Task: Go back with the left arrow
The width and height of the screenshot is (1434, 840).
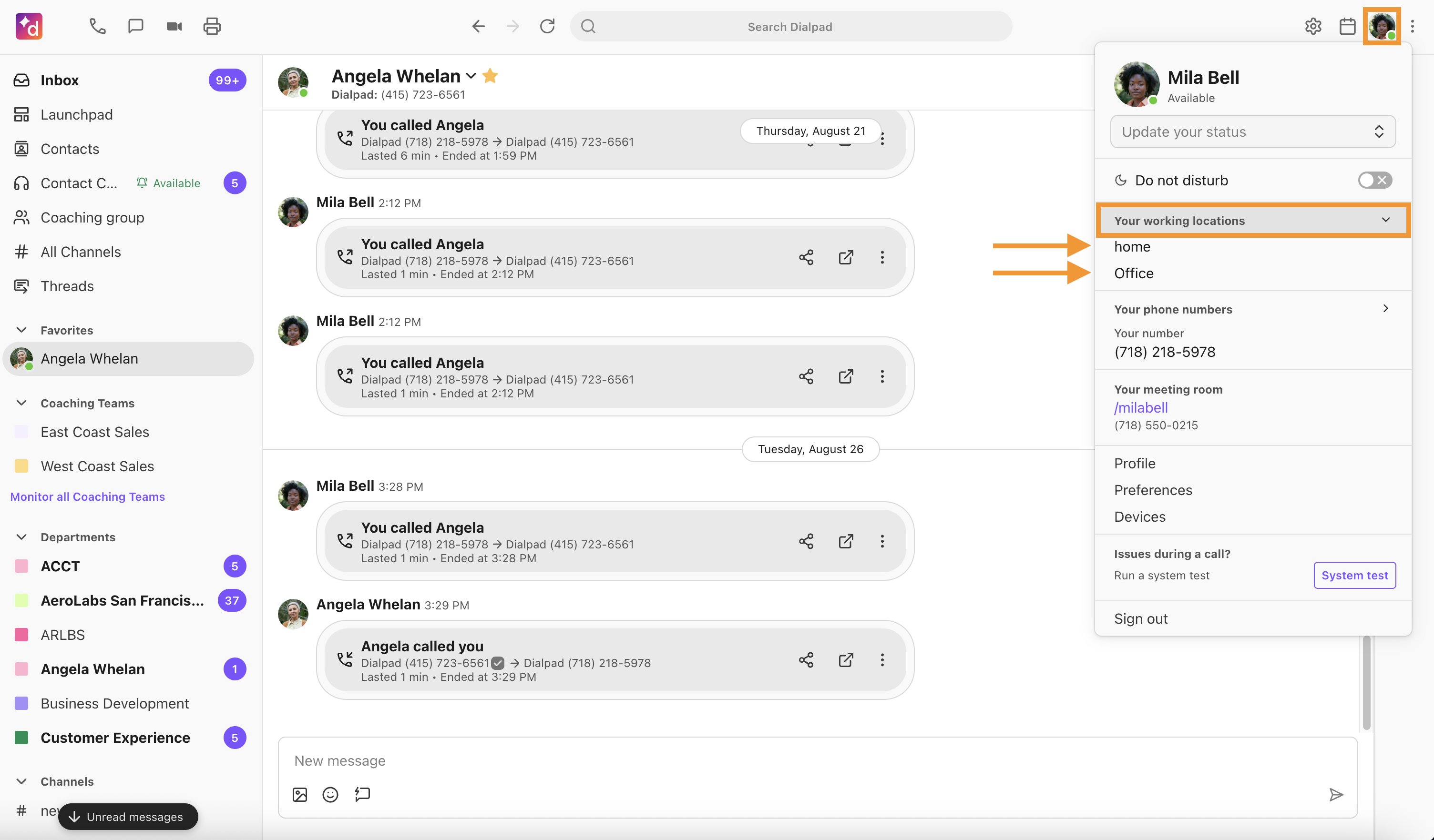Action: (x=479, y=26)
